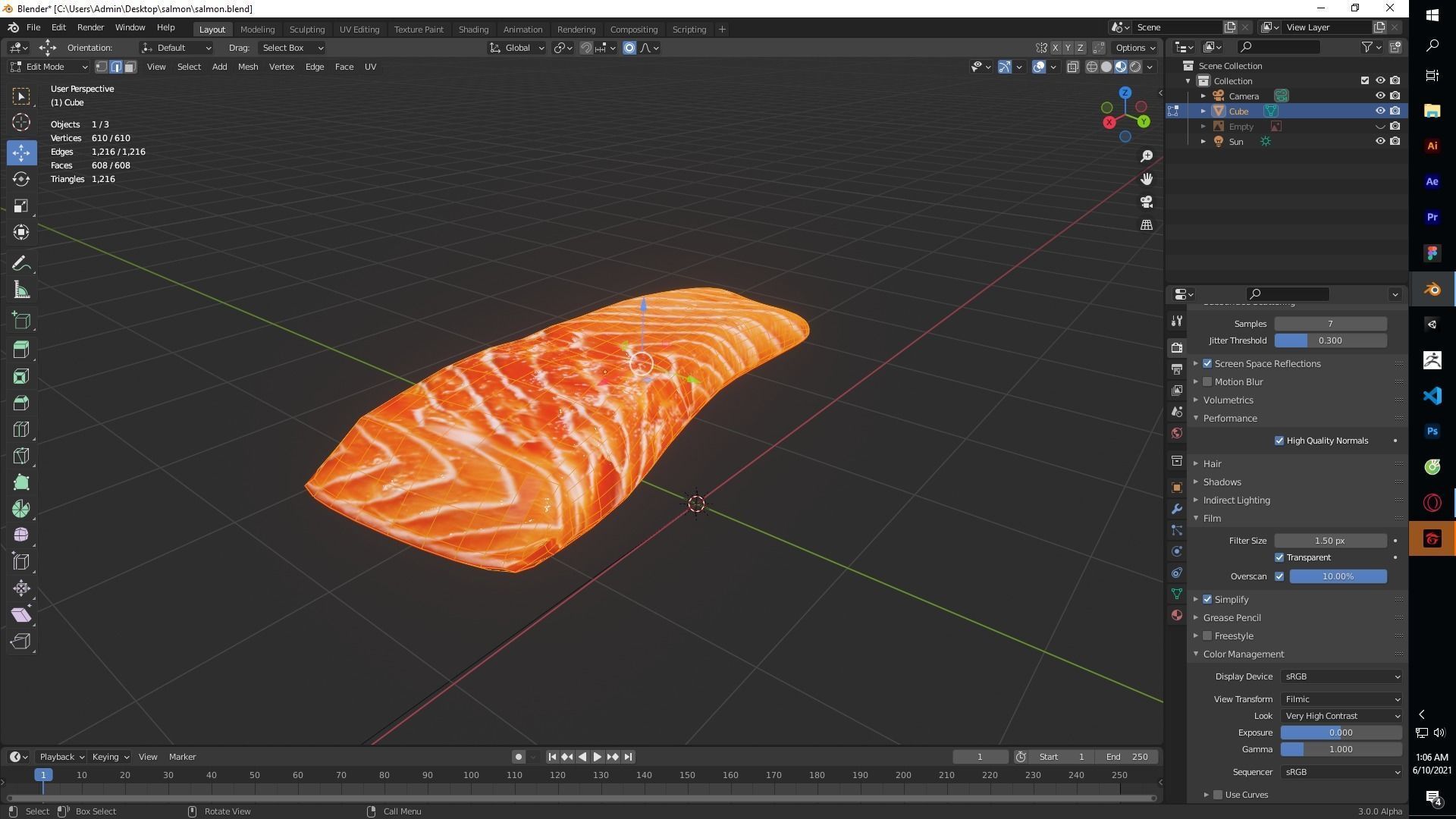Jump to end frame button

tap(628, 757)
